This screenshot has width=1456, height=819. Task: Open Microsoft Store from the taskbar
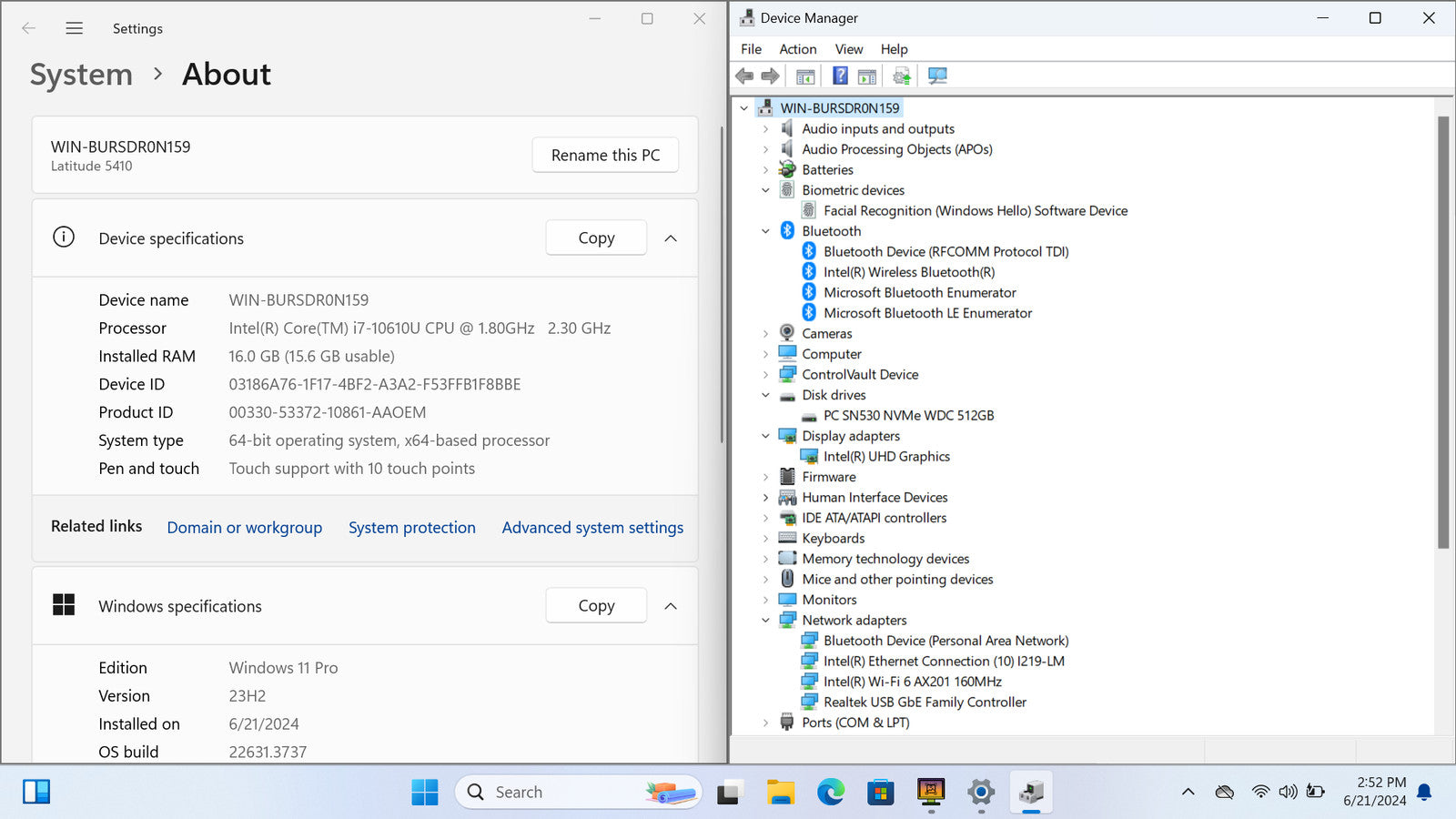(880, 793)
